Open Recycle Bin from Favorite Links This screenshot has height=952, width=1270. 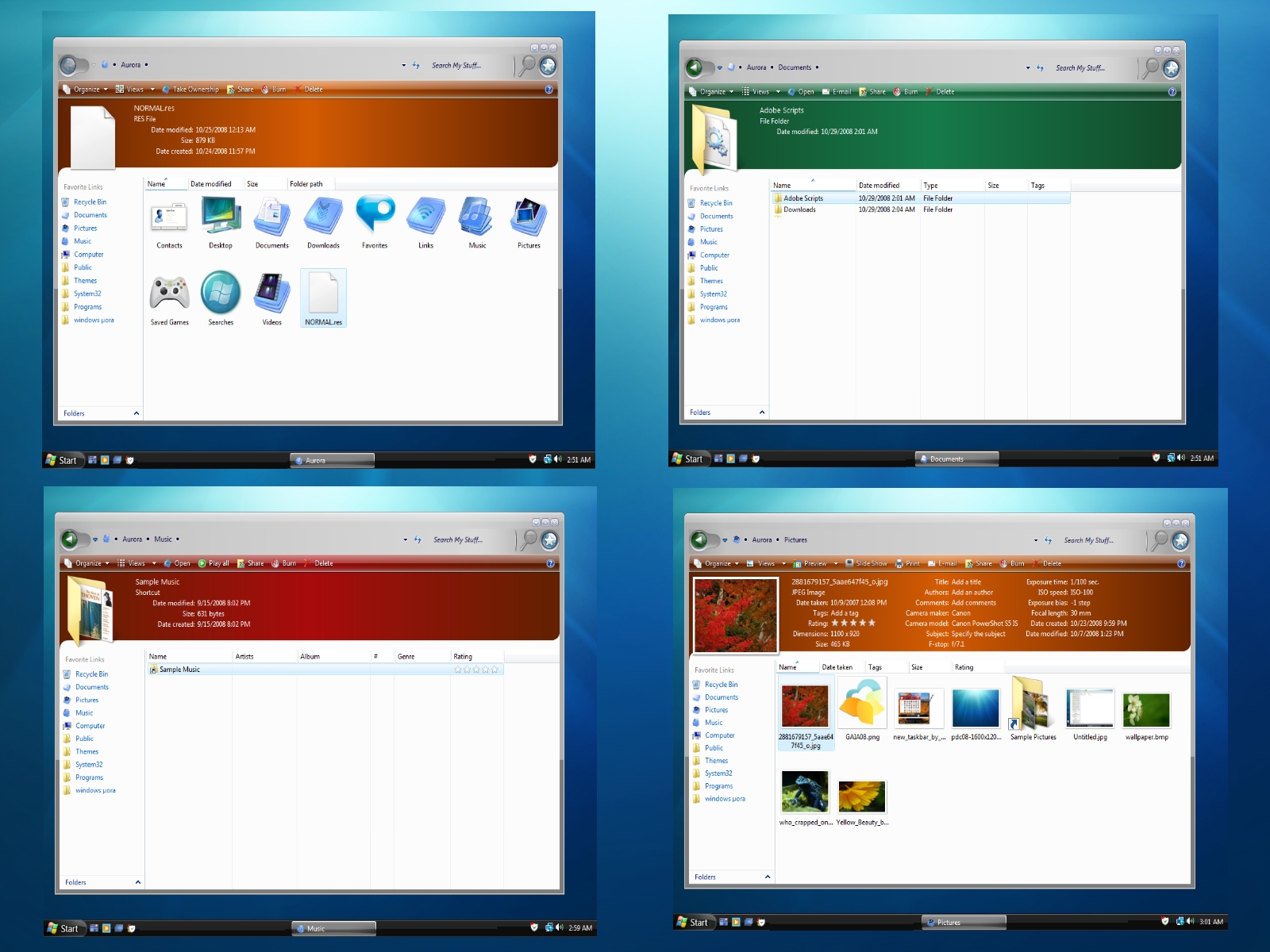(x=89, y=202)
